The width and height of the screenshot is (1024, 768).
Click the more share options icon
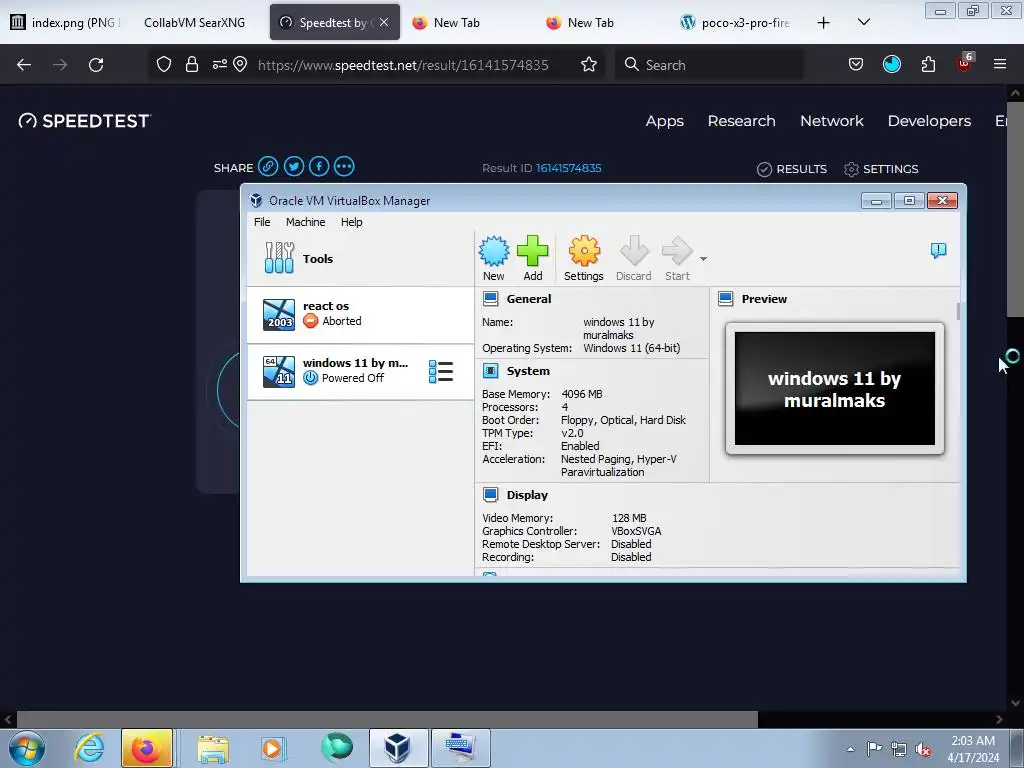344,167
